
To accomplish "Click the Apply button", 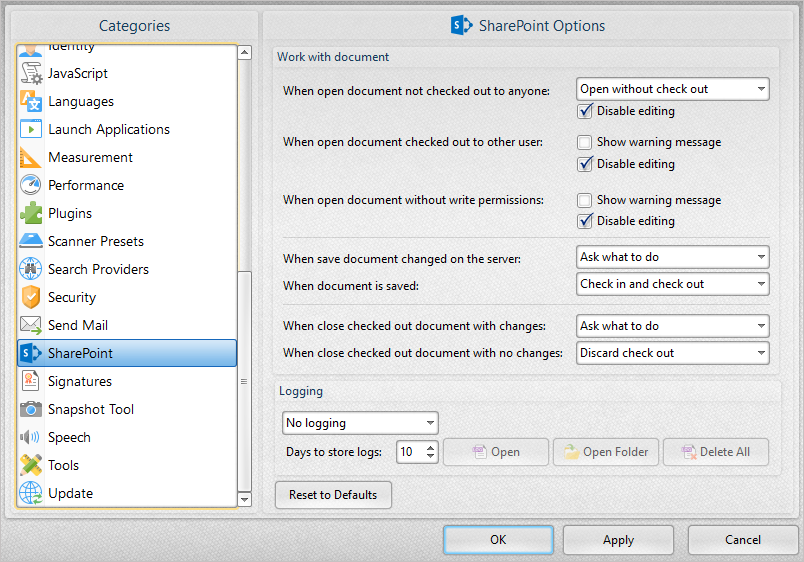I will pyautogui.click(x=618, y=540).
